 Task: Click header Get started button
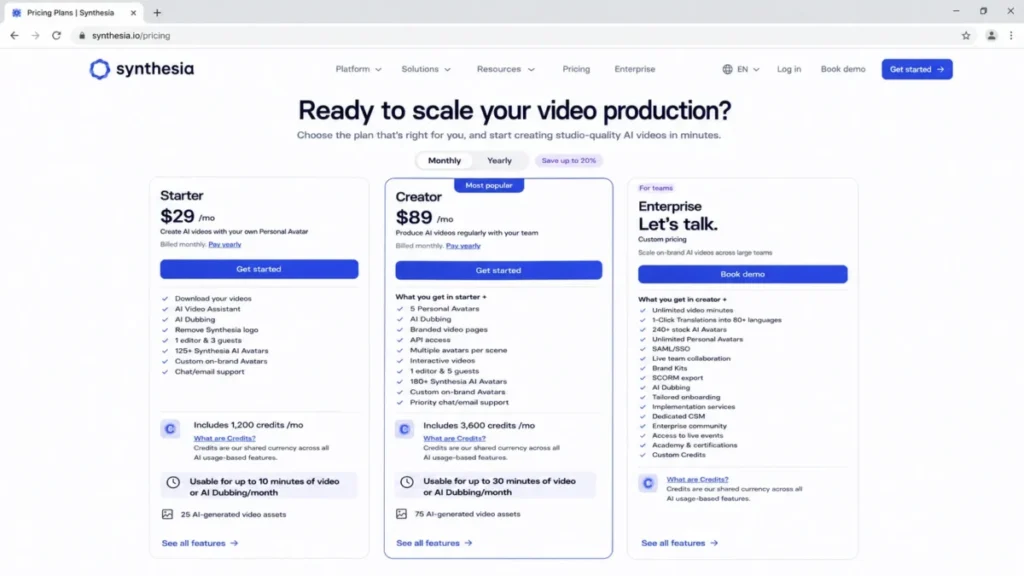coord(917,69)
